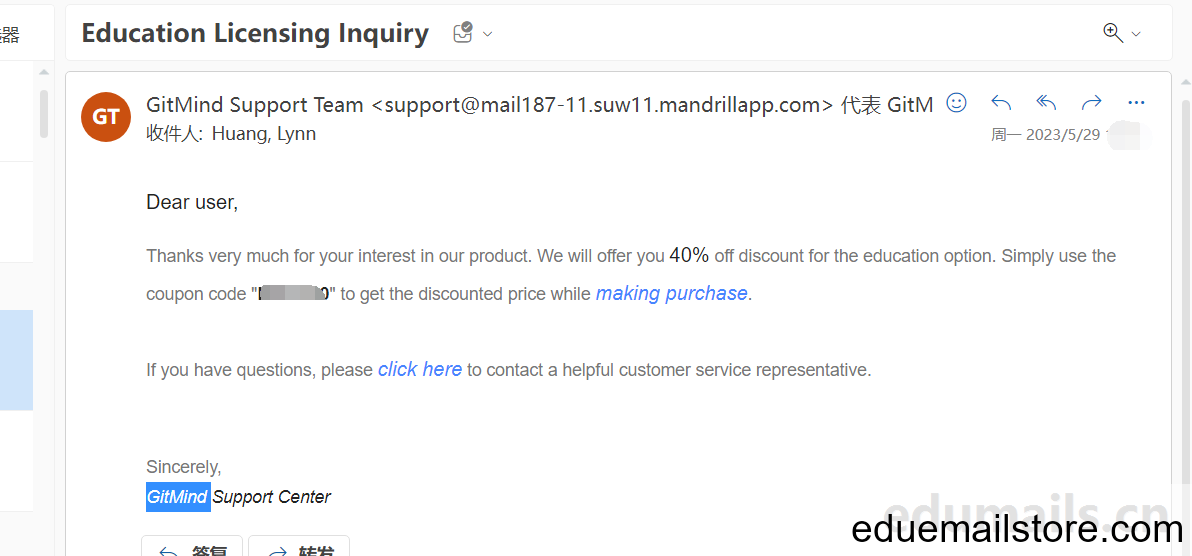
Task: Click the bottom Forward button (转发)
Action: [299, 546]
